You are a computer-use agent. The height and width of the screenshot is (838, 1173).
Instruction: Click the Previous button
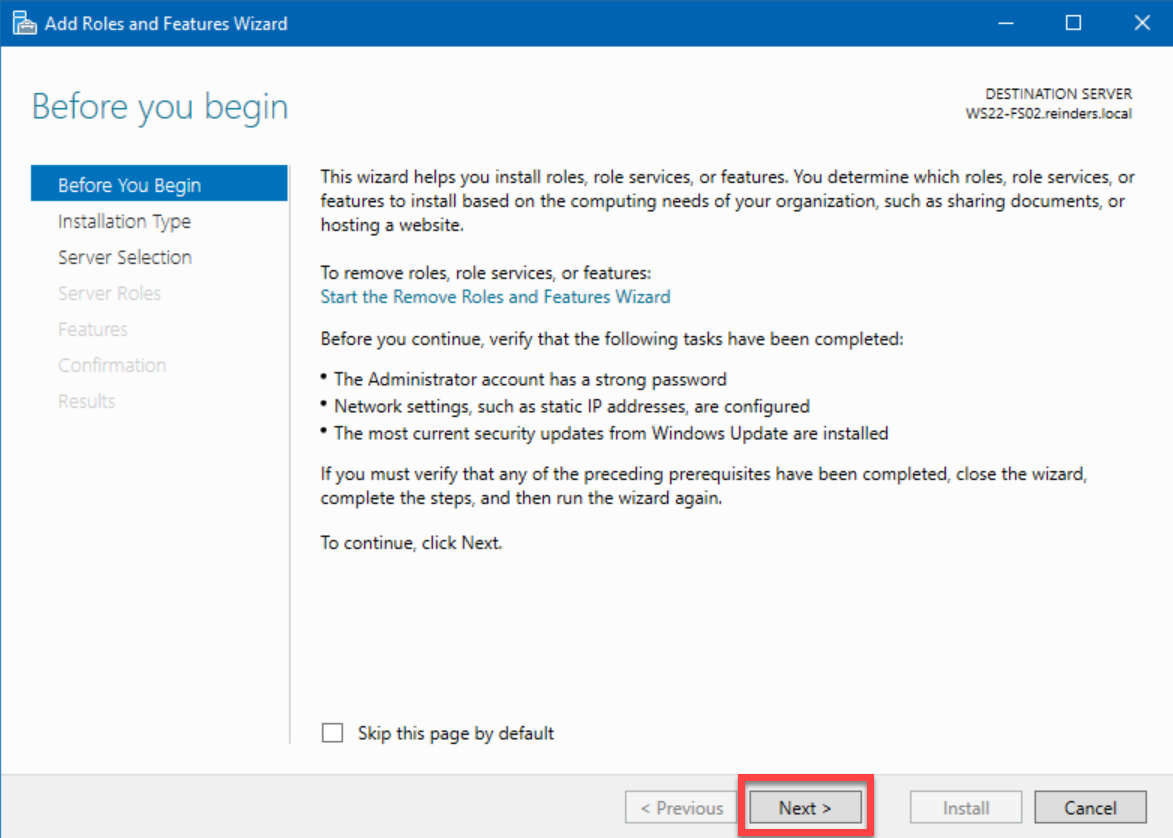click(x=681, y=807)
